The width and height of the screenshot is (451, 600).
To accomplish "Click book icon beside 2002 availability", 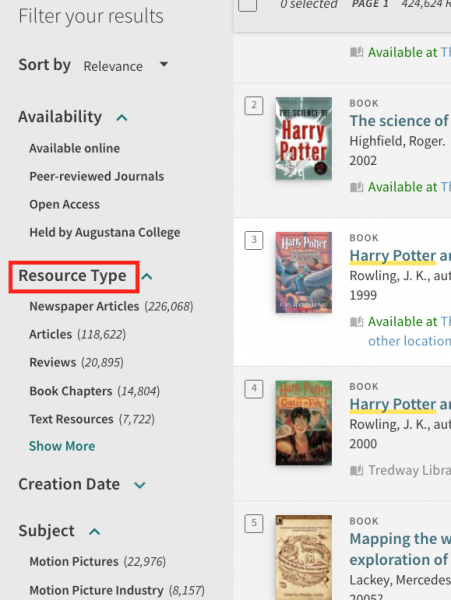I will point(357,187).
